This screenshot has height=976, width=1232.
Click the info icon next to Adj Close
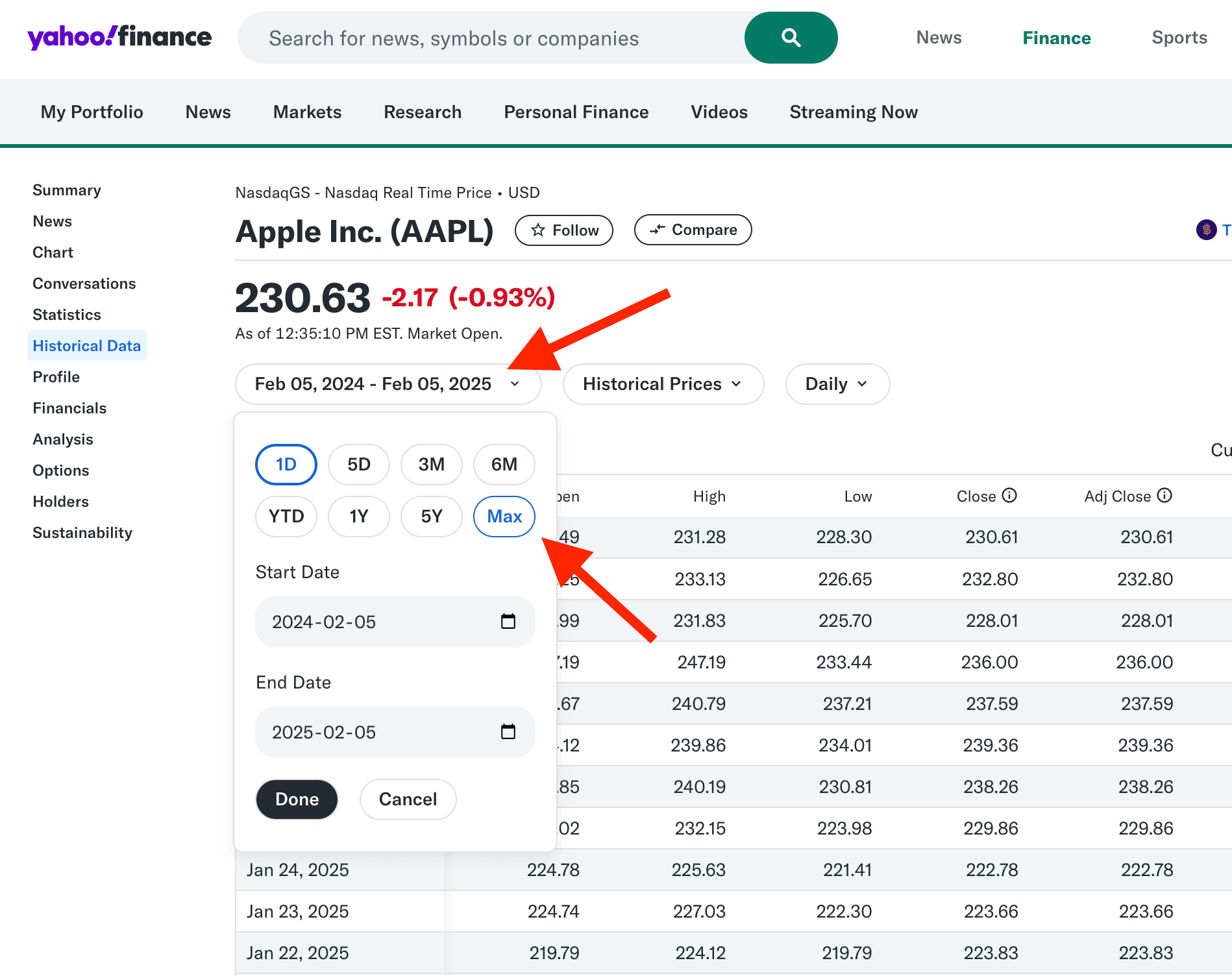[1165, 496]
